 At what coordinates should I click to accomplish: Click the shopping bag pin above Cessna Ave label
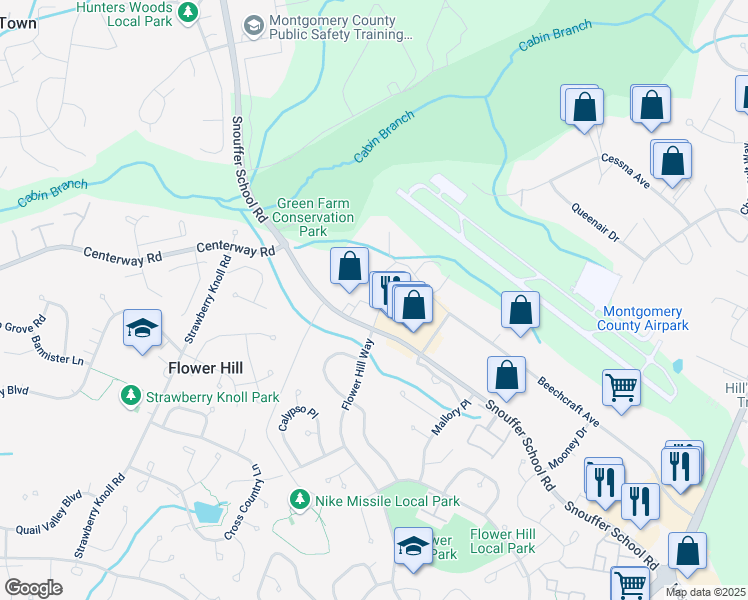point(584,107)
